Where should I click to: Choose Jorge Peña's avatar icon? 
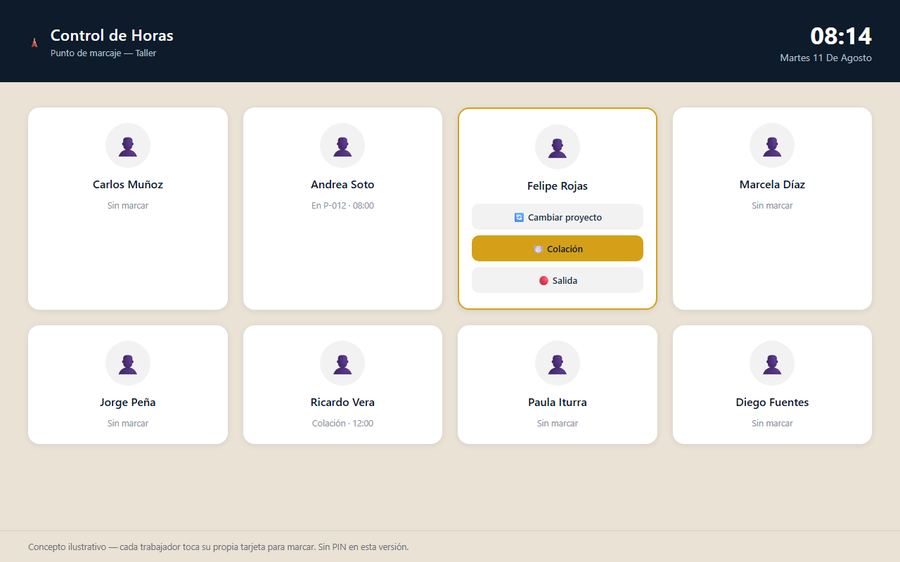click(x=127, y=363)
